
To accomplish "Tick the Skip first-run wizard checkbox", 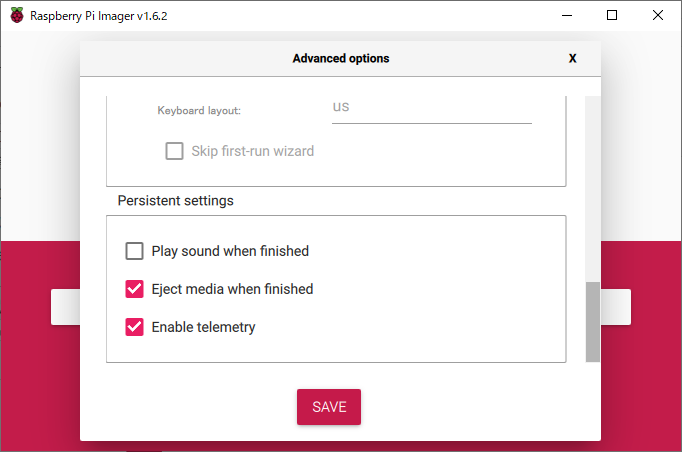I will click(x=174, y=152).
